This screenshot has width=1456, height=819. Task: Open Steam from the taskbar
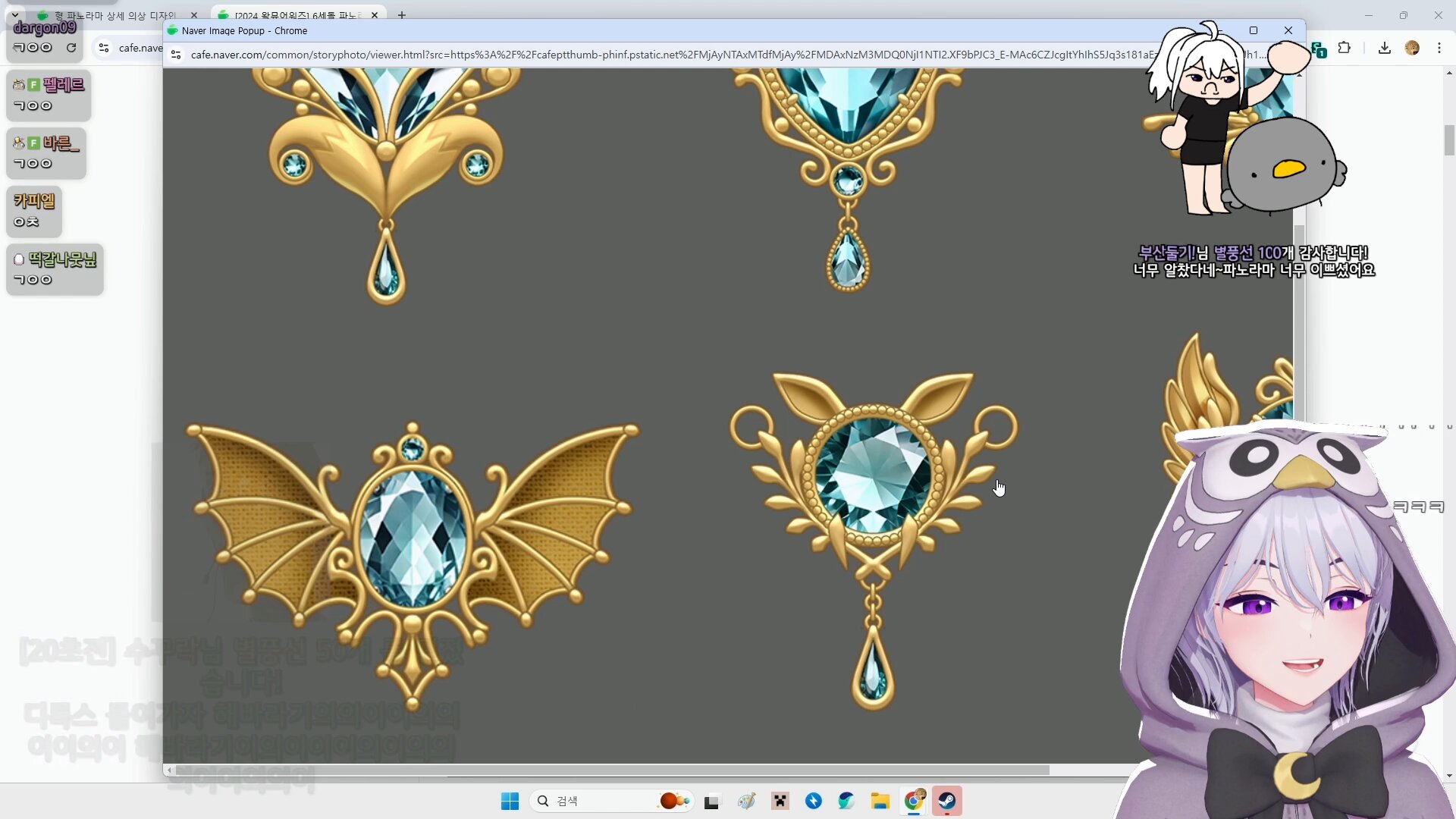947,801
